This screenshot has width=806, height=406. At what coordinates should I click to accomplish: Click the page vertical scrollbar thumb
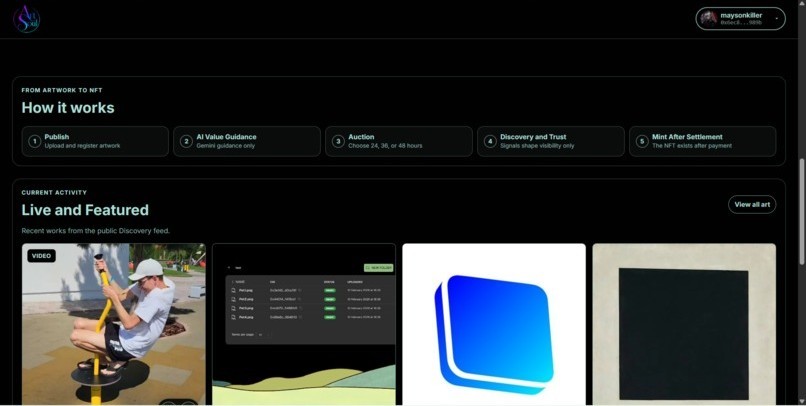[x=802, y=212]
